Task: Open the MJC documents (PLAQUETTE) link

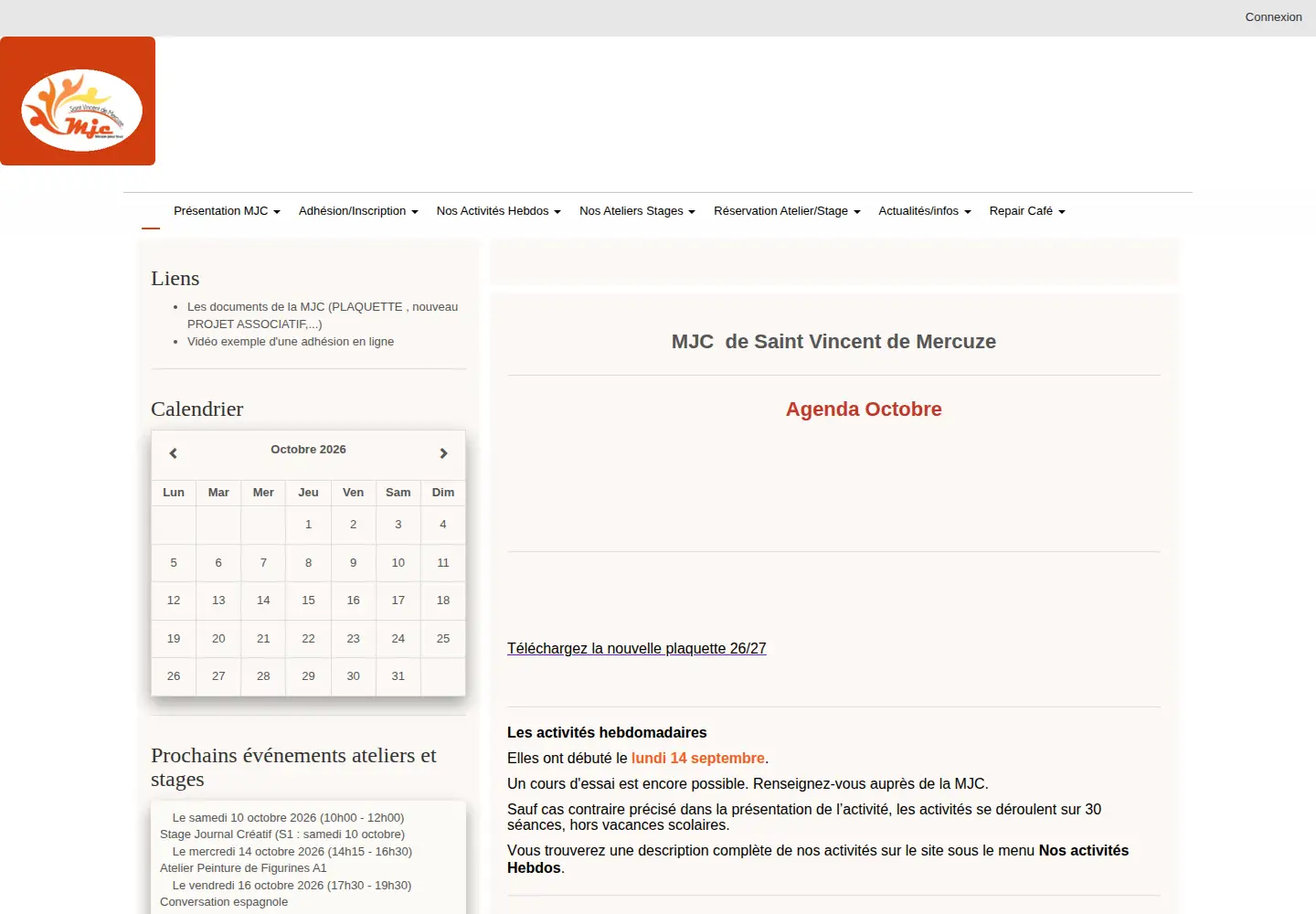Action: [x=323, y=315]
